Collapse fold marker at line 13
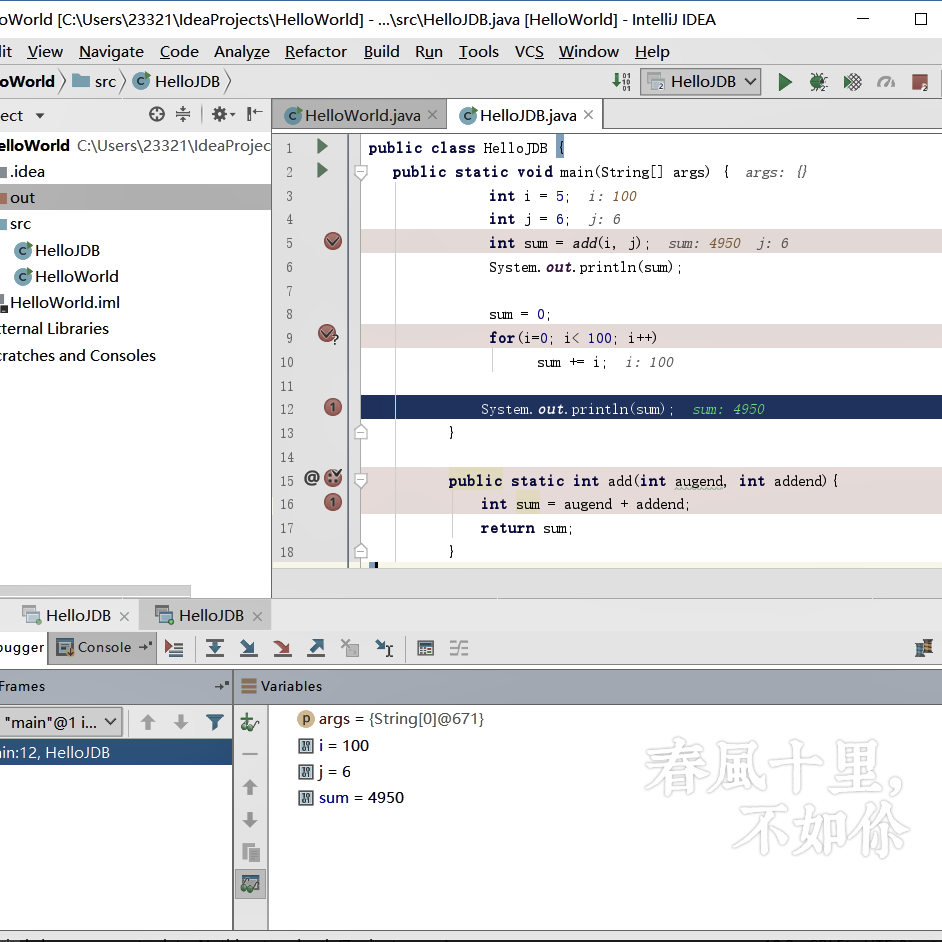Image resolution: width=942 pixels, height=942 pixels. coord(360,433)
